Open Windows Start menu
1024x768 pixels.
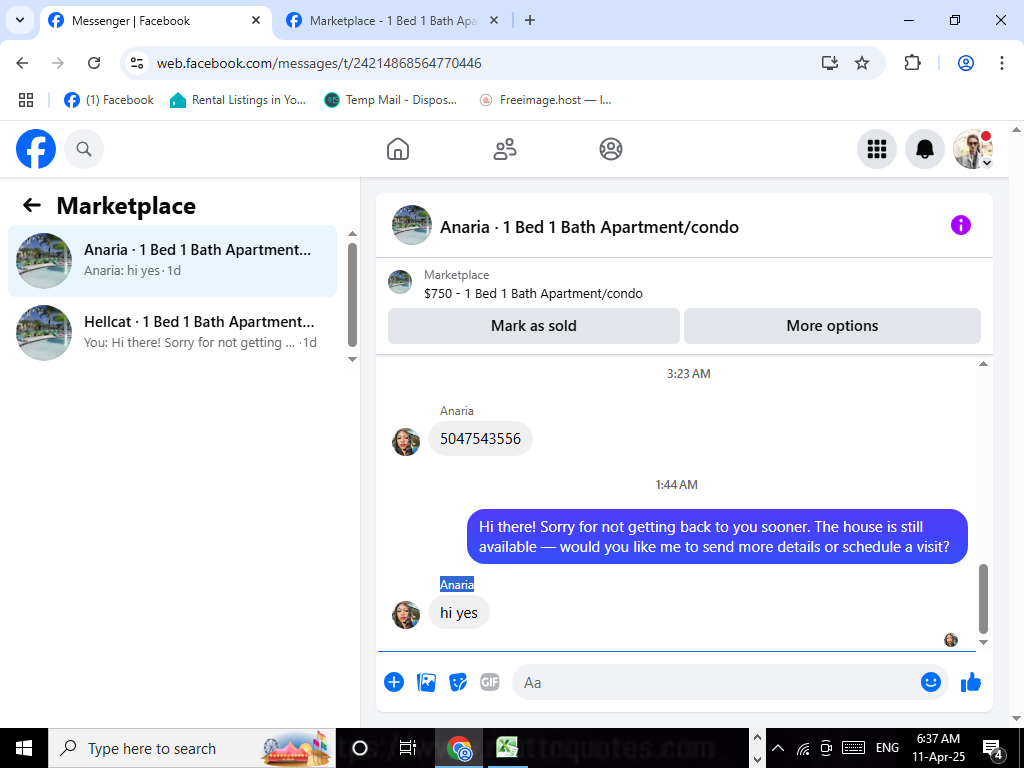coord(24,748)
